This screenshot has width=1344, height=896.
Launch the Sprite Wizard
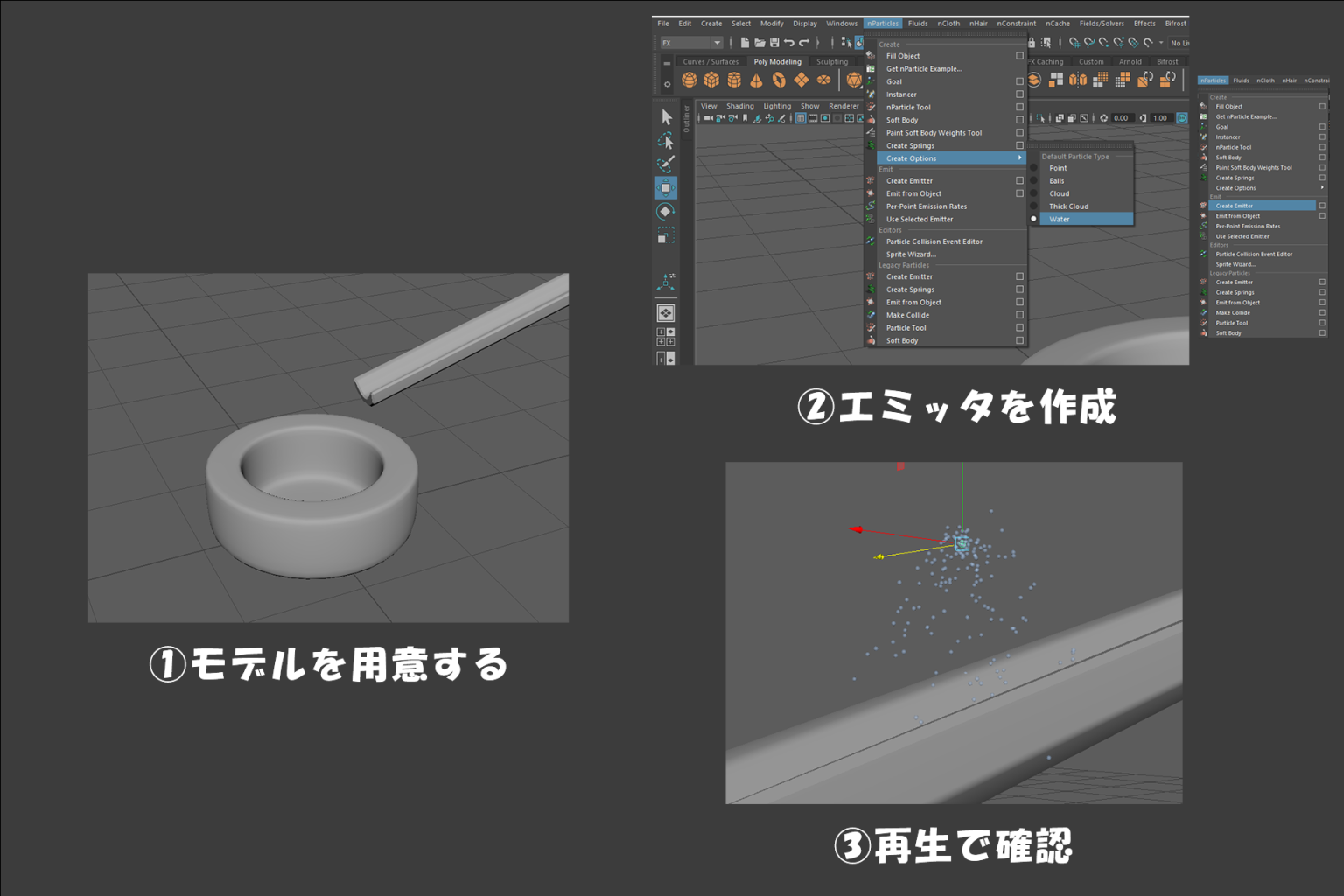click(x=910, y=254)
